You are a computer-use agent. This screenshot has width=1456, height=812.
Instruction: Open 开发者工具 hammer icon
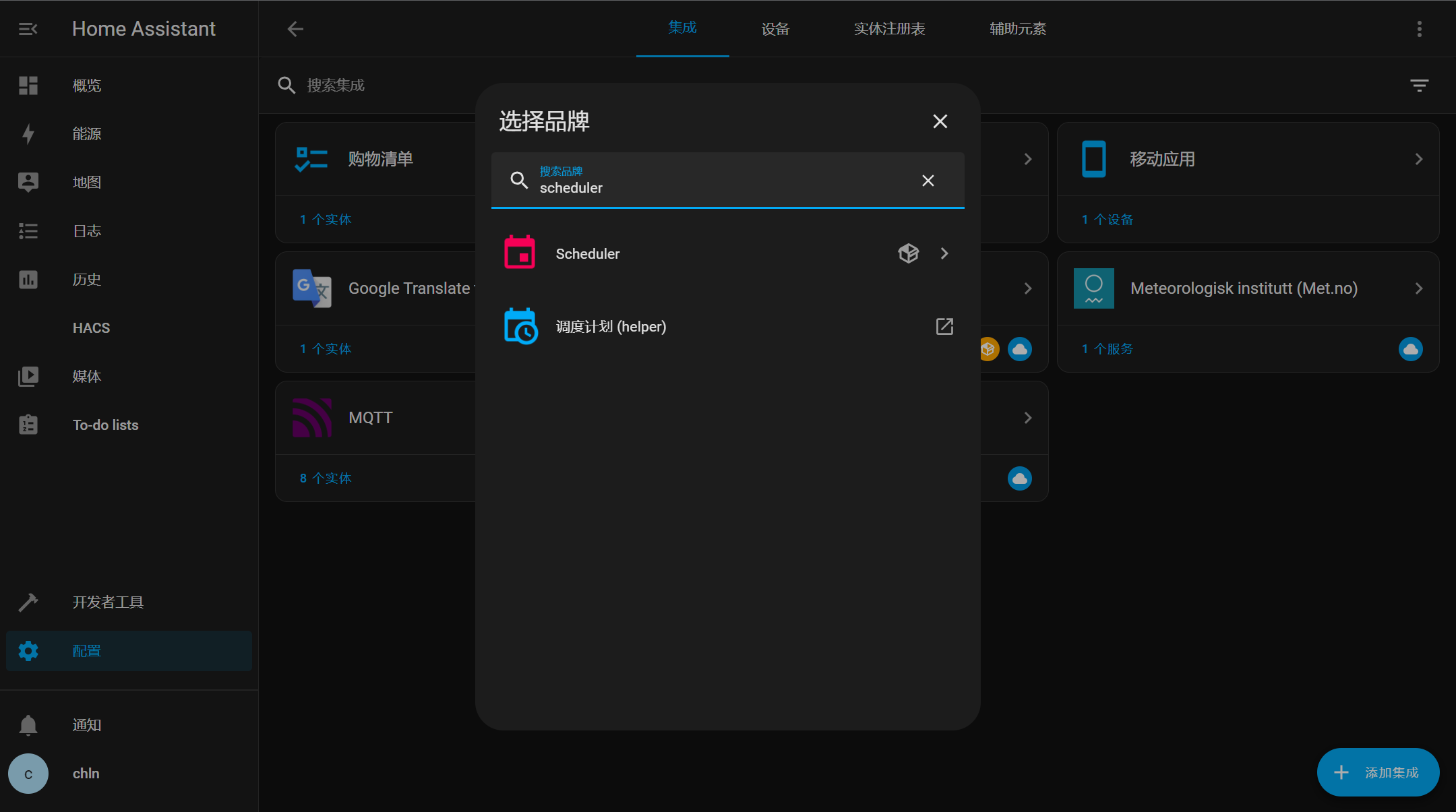pos(28,602)
